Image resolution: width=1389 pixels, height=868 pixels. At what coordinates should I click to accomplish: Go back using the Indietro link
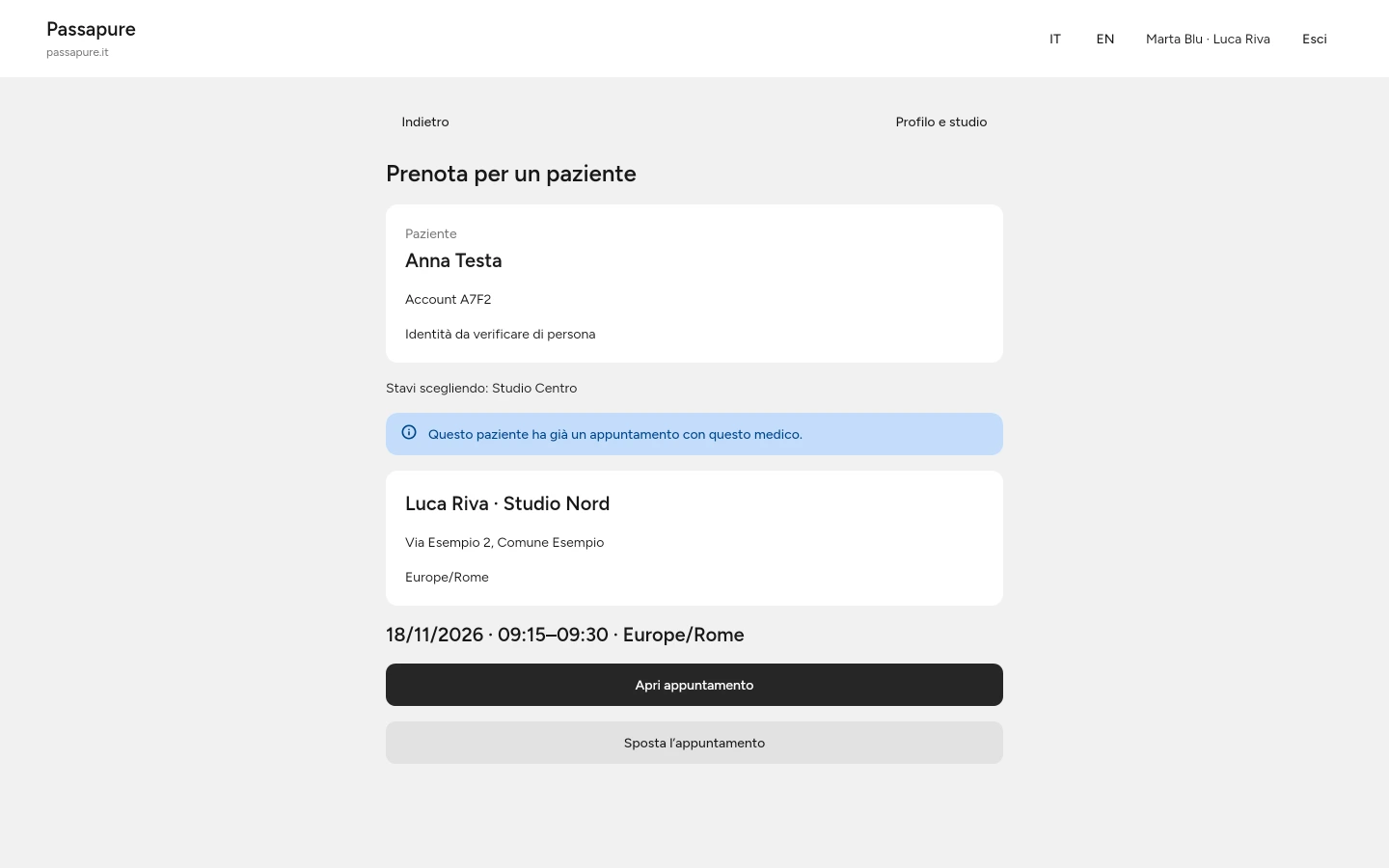tap(425, 122)
